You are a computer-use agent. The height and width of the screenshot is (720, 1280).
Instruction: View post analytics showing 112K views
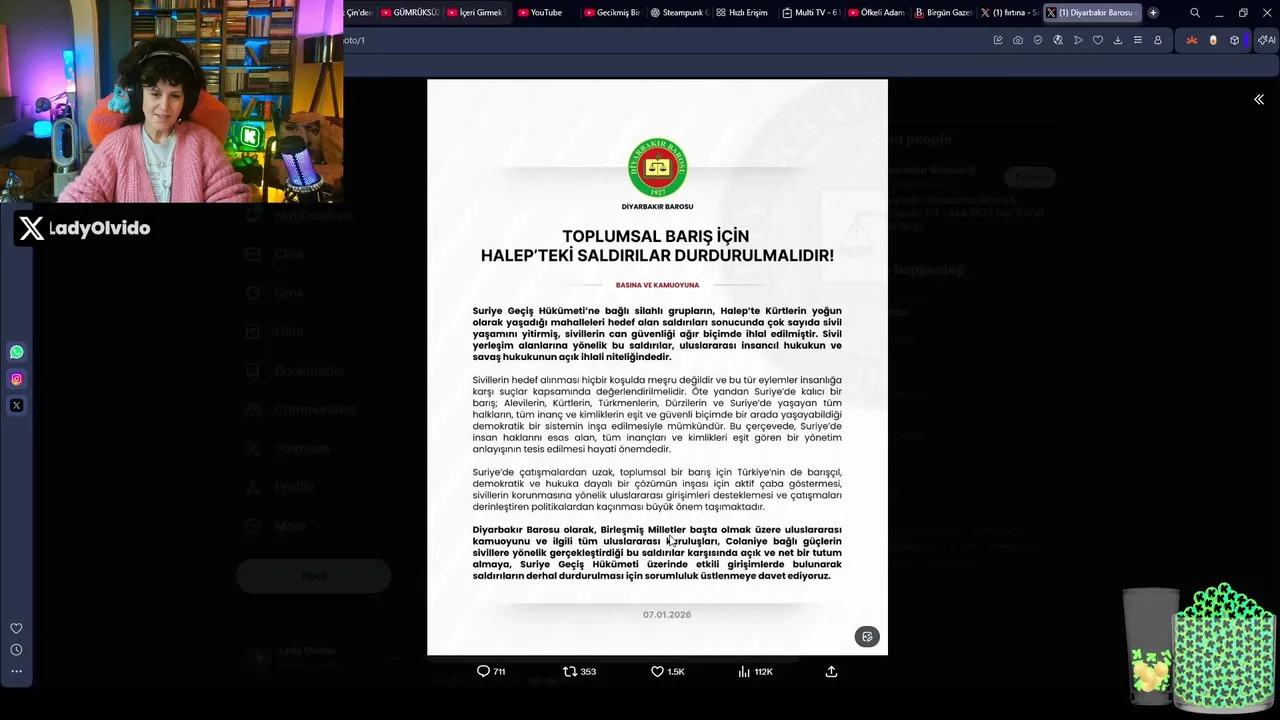(x=755, y=672)
